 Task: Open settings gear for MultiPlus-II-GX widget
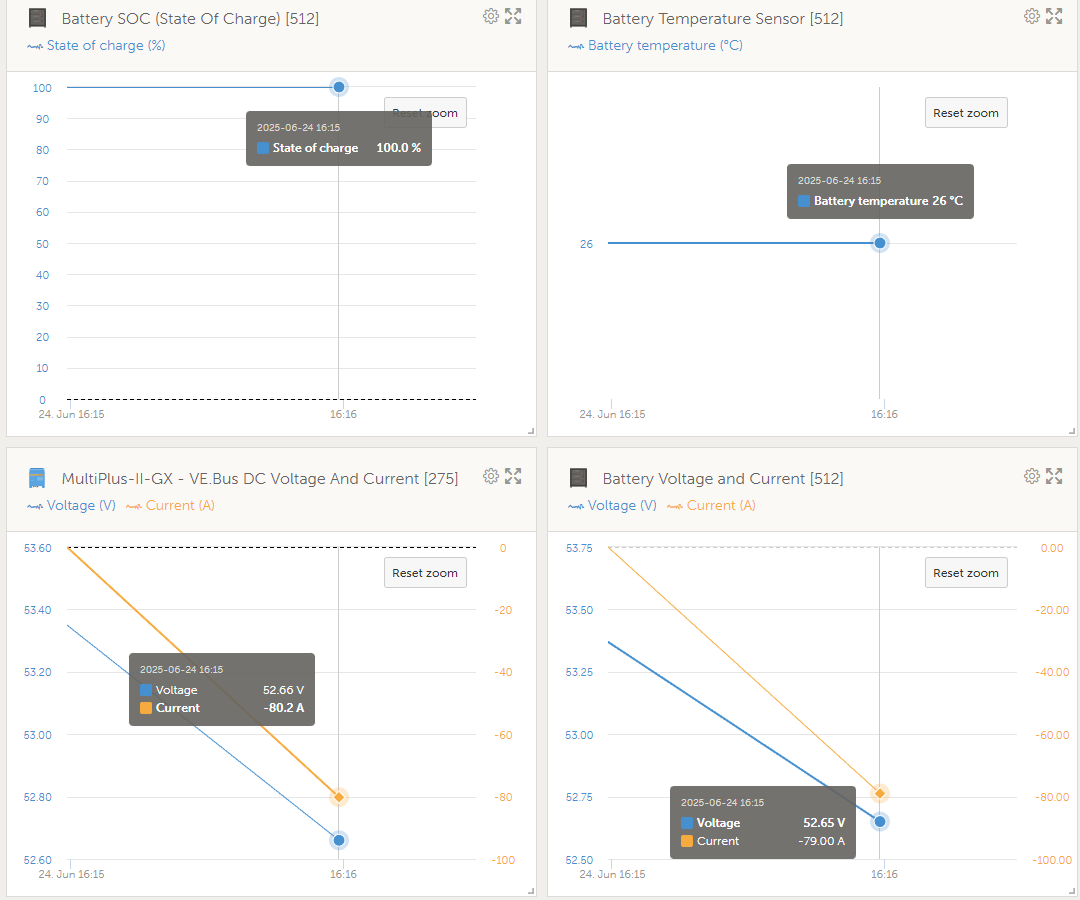point(491,476)
